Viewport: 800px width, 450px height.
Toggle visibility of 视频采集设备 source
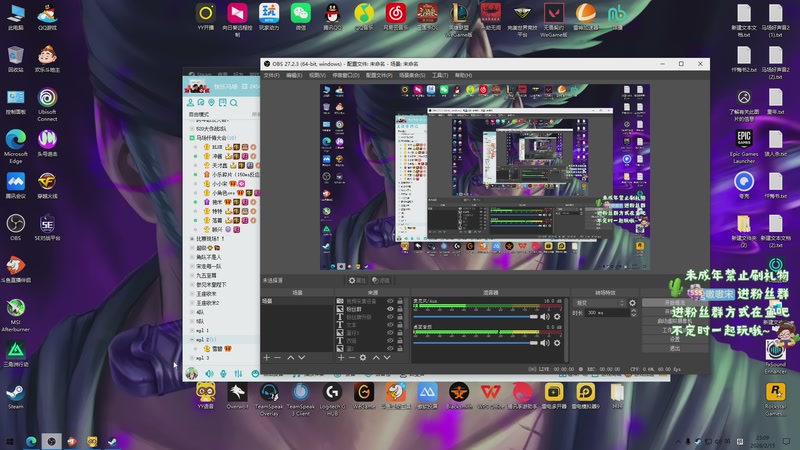click(x=390, y=301)
